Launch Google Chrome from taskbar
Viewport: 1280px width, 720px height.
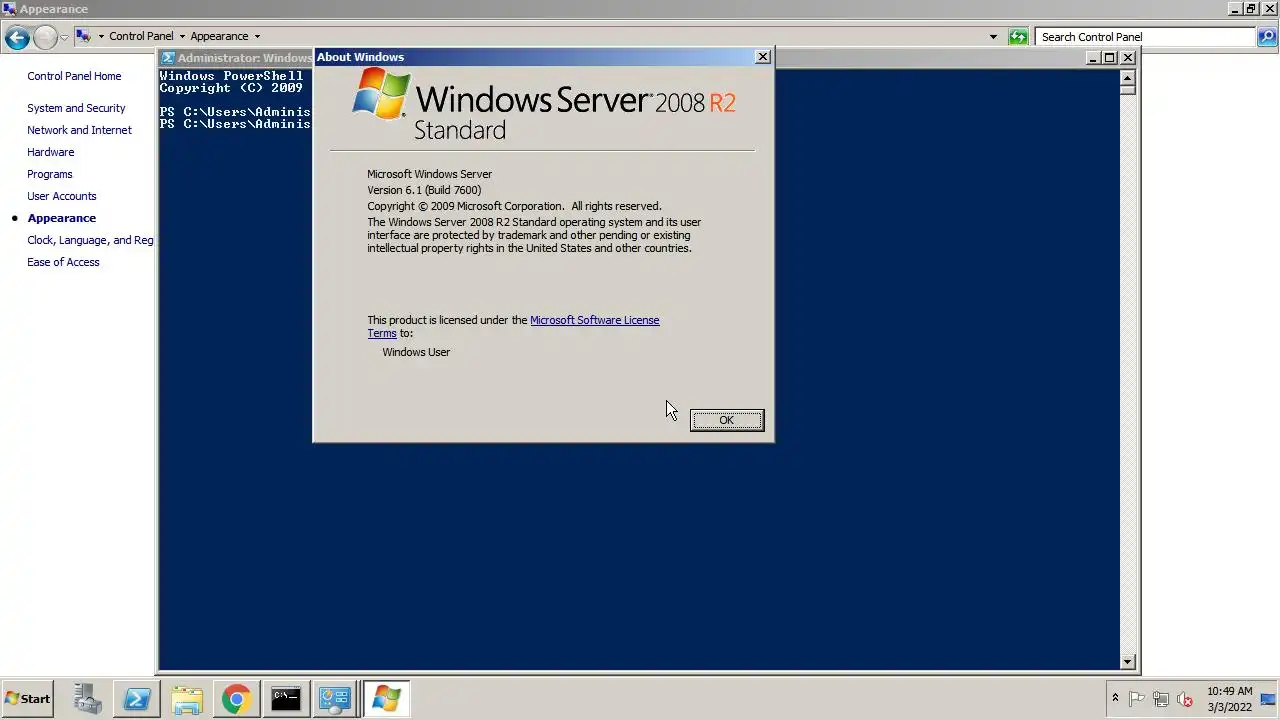click(x=236, y=699)
